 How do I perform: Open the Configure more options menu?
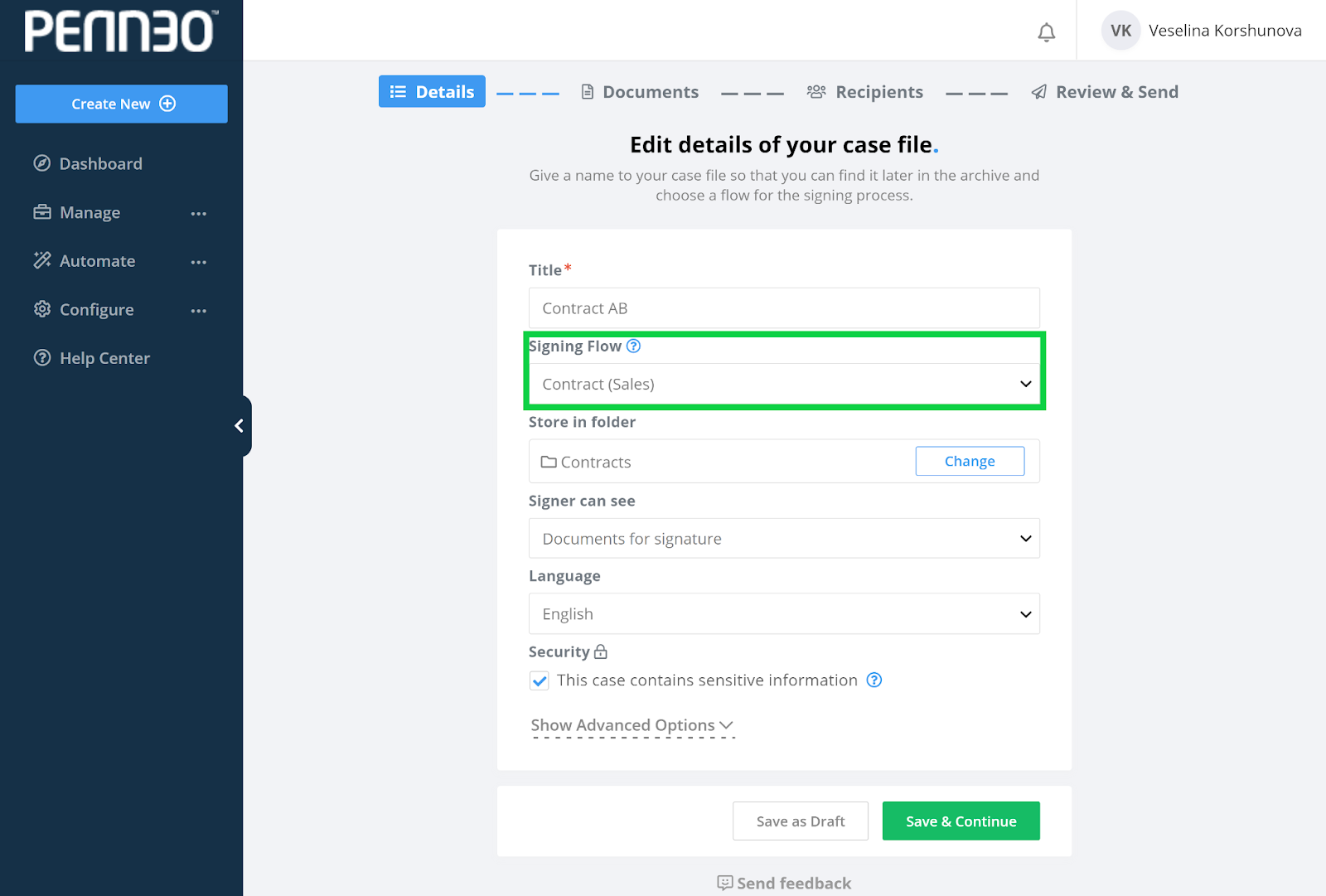click(x=199, y=311)
